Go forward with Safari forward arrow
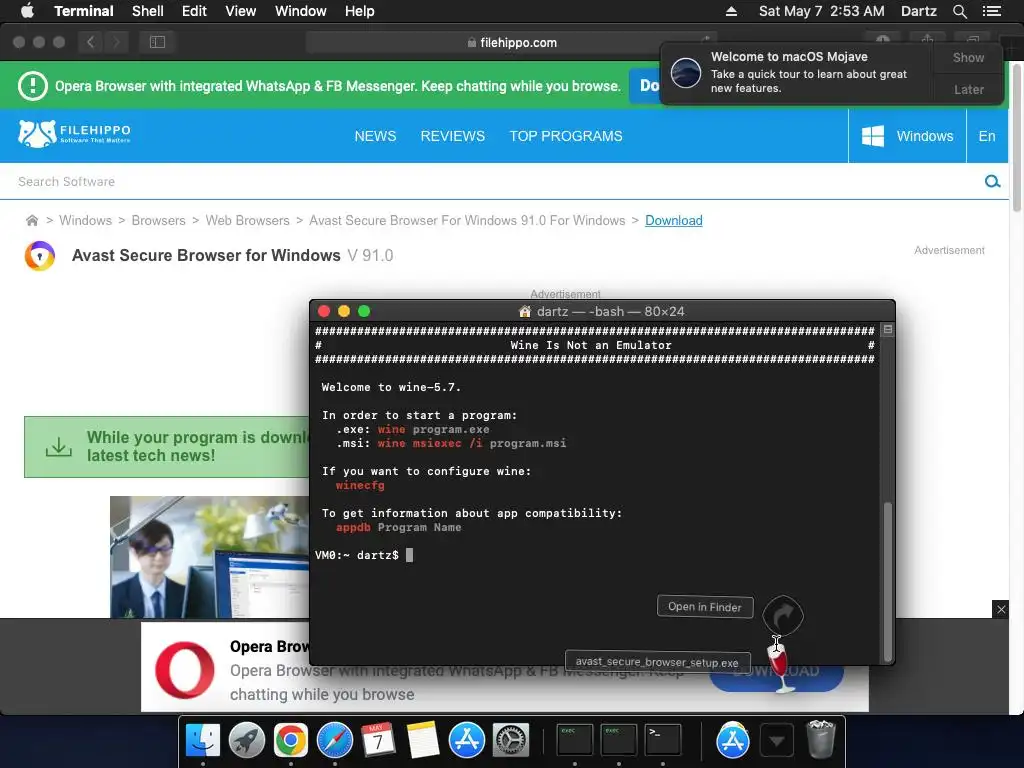This screenshot has width=1024, height=768. (116, 42)
